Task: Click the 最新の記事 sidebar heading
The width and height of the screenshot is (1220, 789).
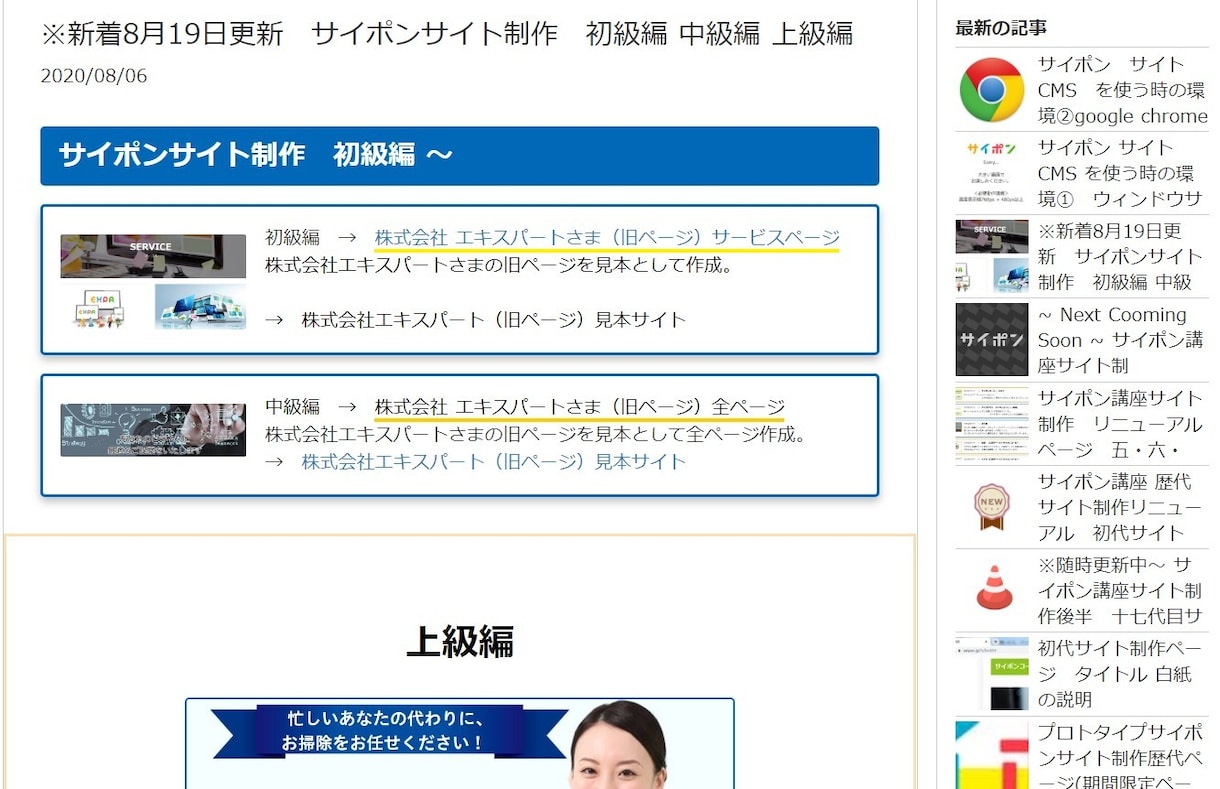Action: pos(1001,28)
